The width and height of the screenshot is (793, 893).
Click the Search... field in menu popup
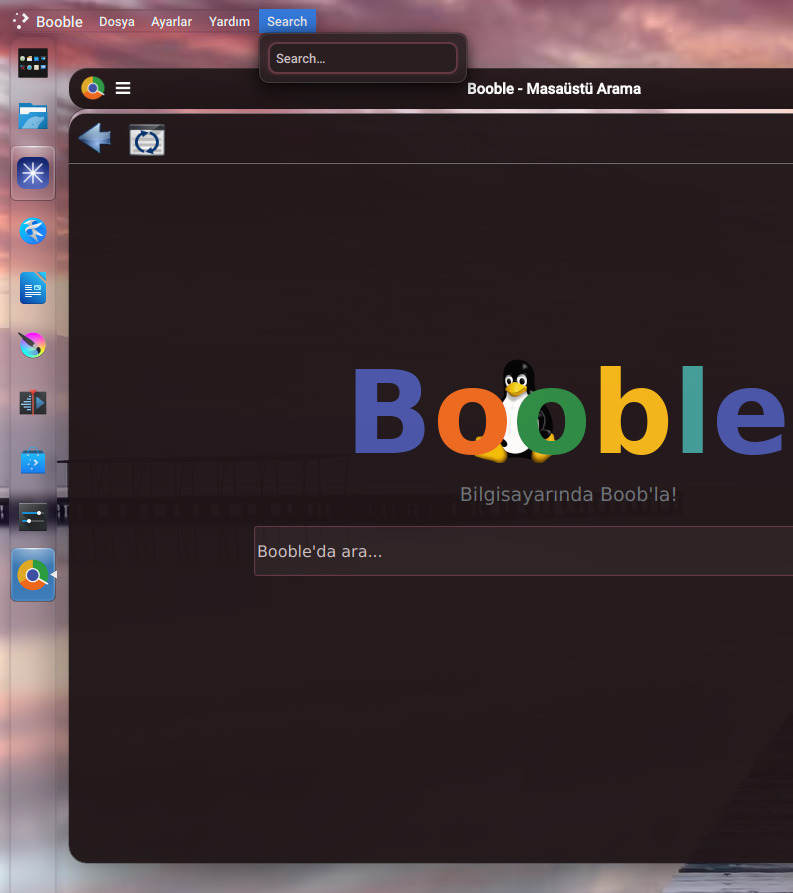[362, 58]
